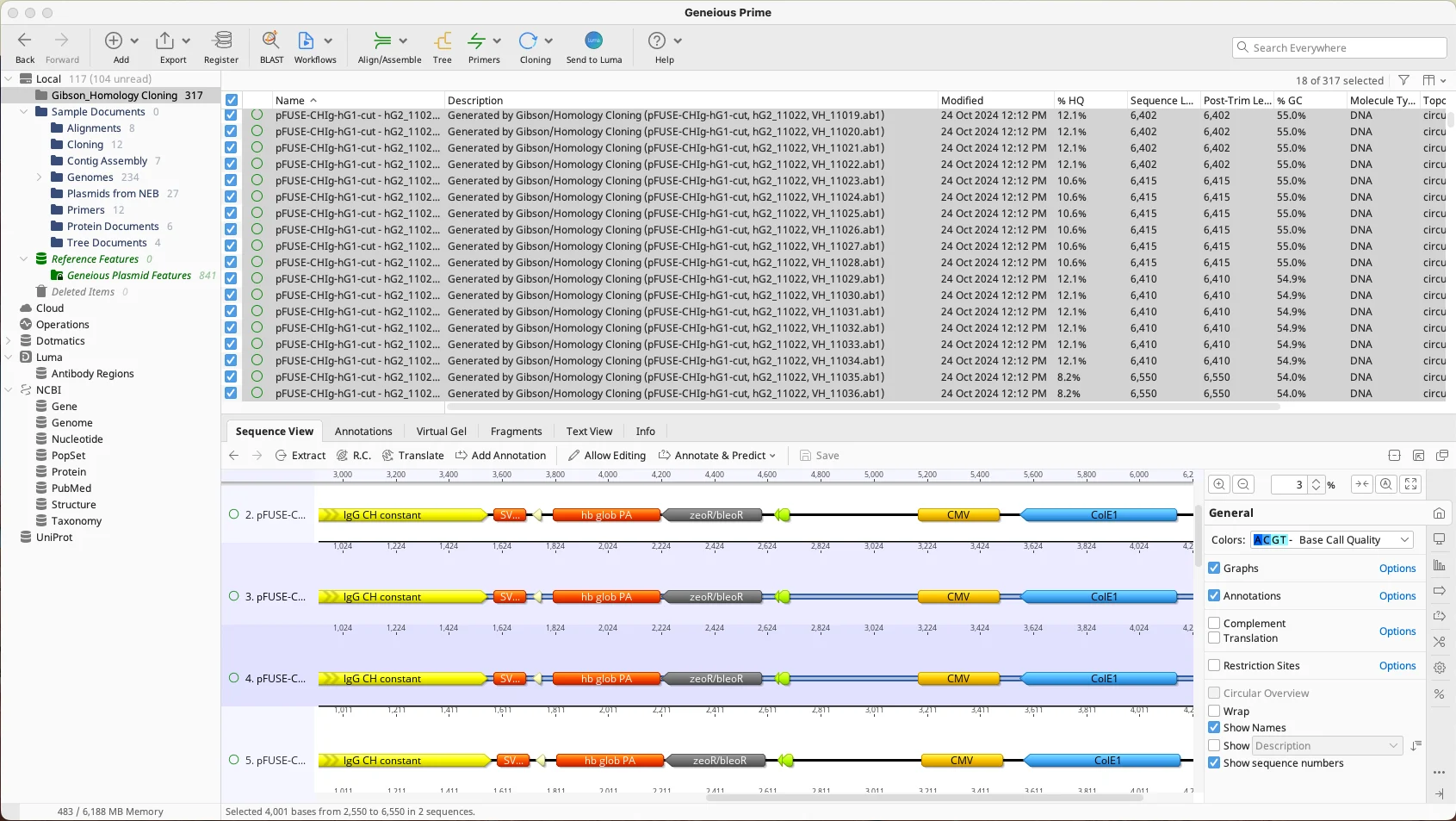1456x821 pixels.
Task: Click the Back navigation arrow in toolbar
Action: pos(25,40)
